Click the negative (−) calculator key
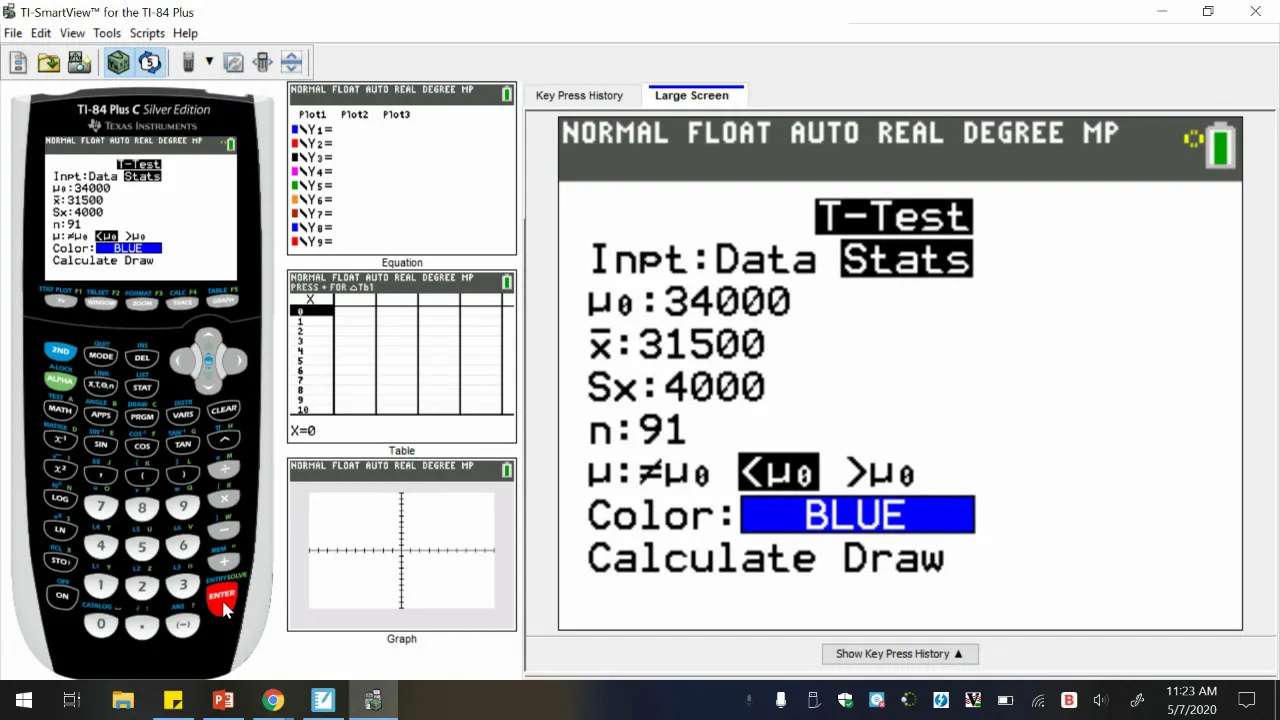The image size is (1280, 720). [x=183, y=624]
